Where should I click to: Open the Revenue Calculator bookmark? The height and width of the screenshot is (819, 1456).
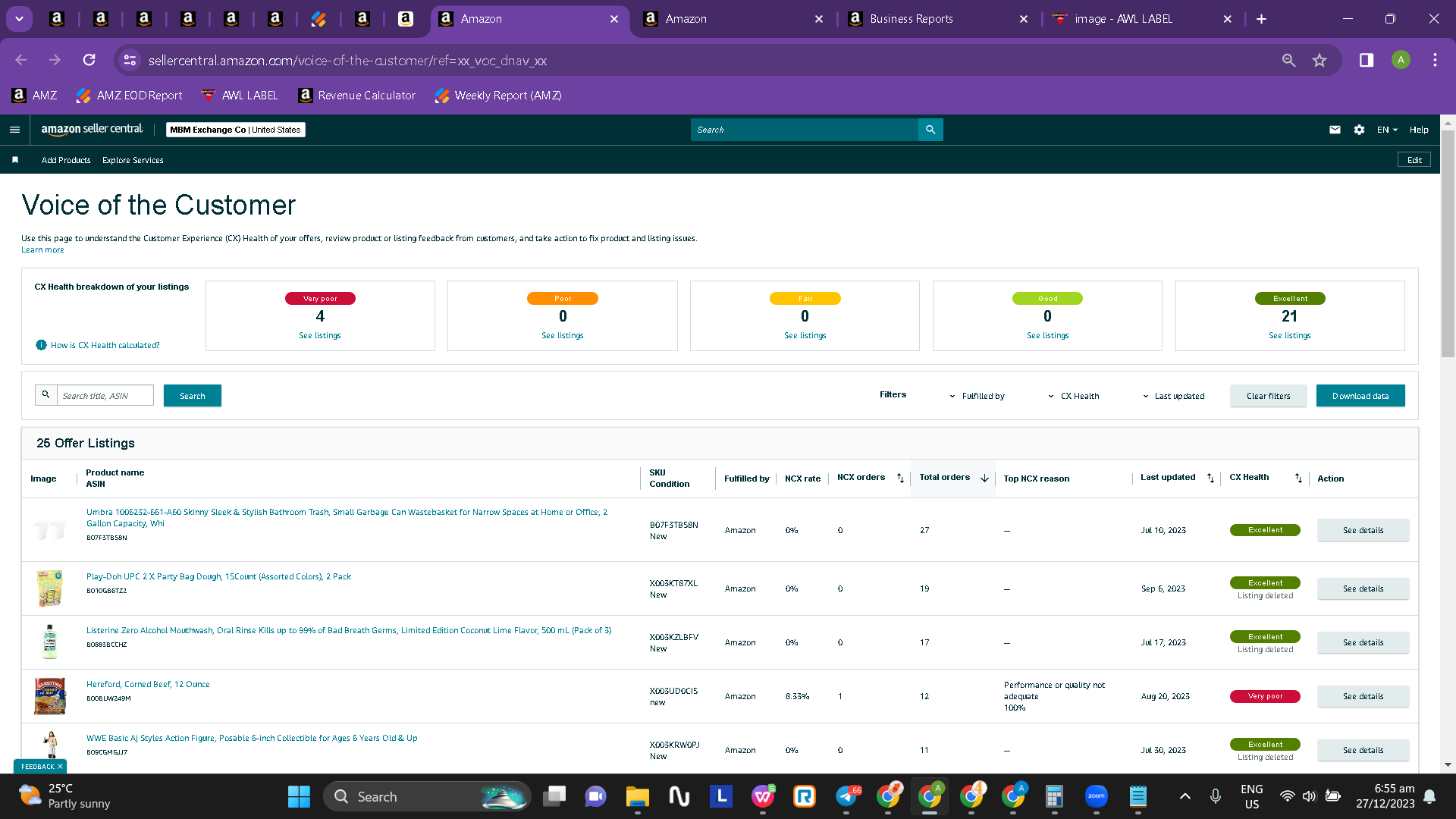point(356,96)
